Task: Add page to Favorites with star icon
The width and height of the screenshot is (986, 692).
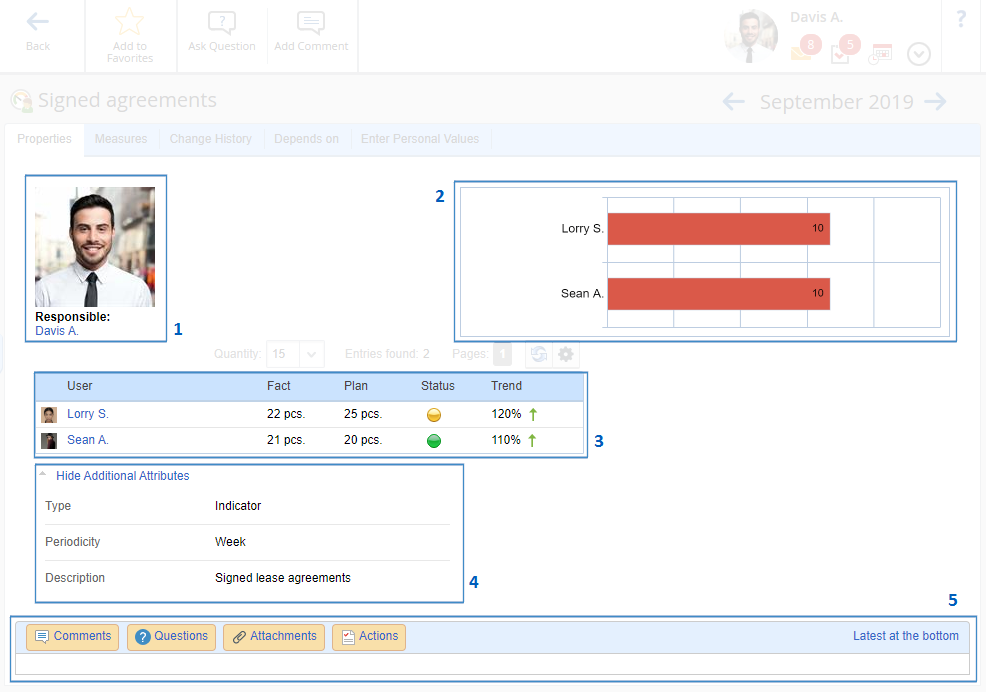Action: 130,23
